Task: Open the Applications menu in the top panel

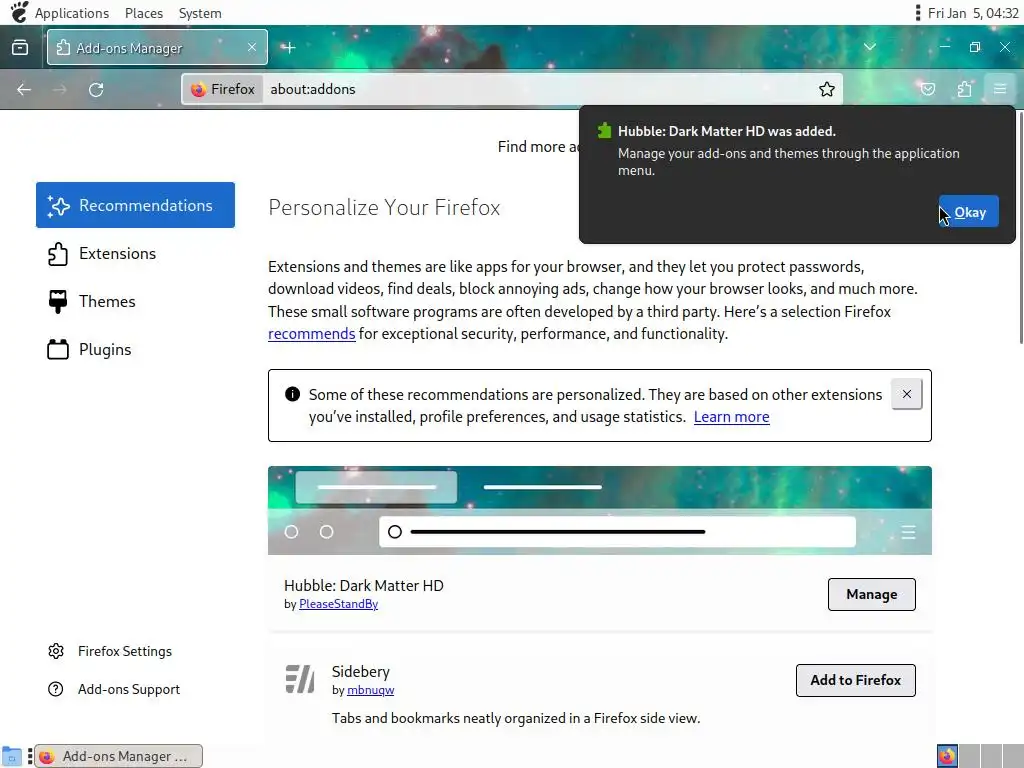Action: [72, 13]
